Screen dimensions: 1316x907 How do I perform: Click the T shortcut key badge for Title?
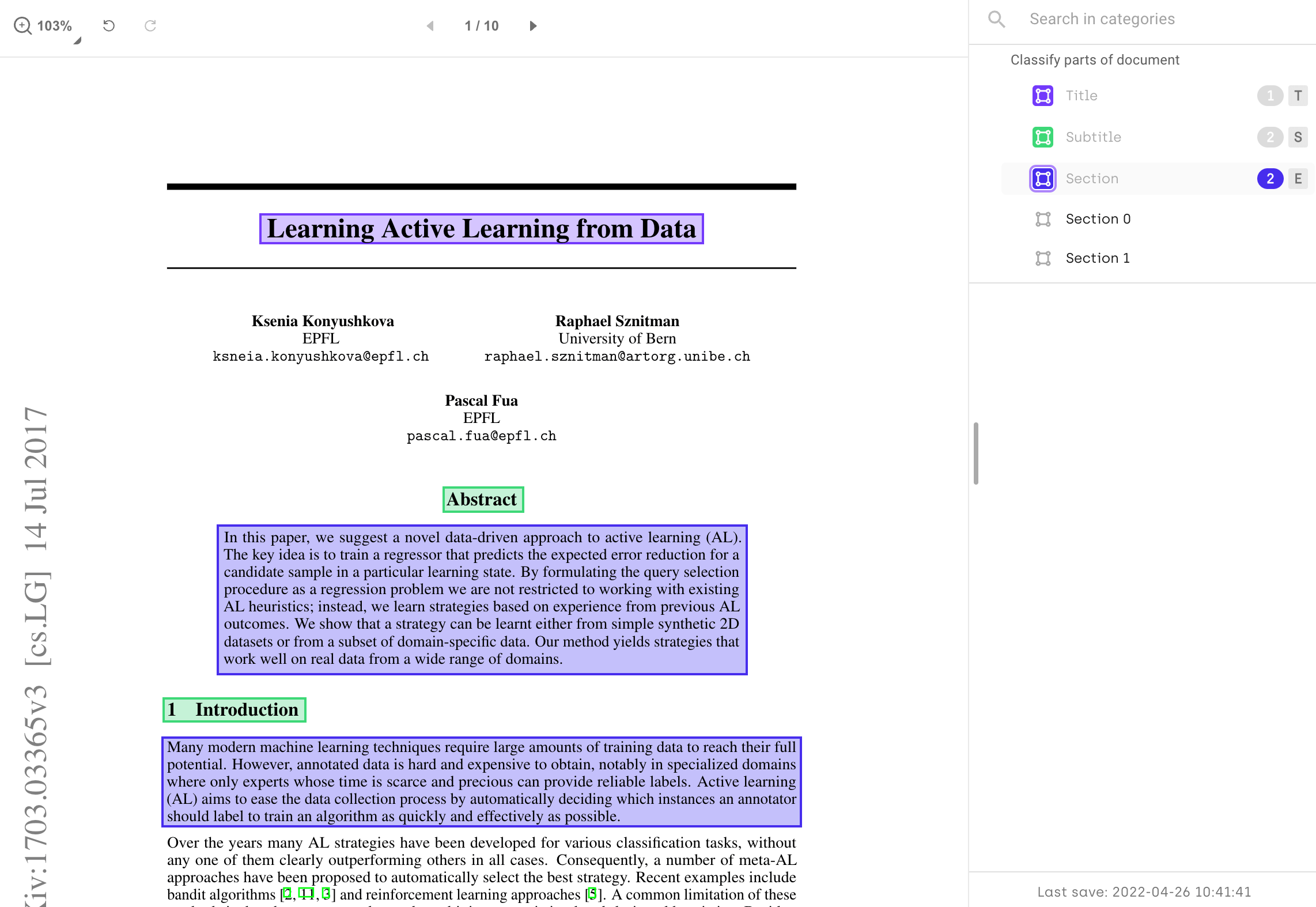pos(1298,96)
